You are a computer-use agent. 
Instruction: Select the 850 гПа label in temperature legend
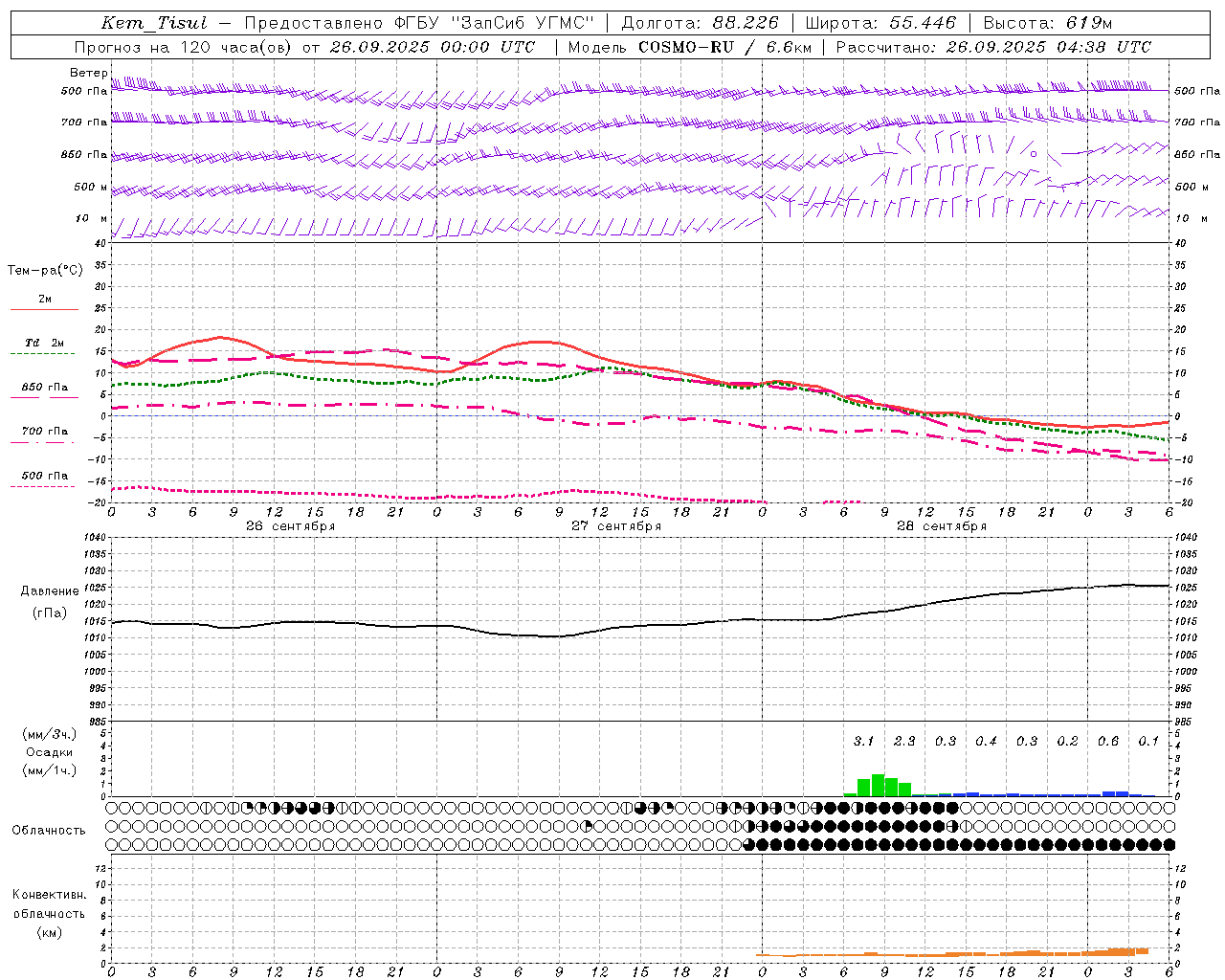click(44, 388)
